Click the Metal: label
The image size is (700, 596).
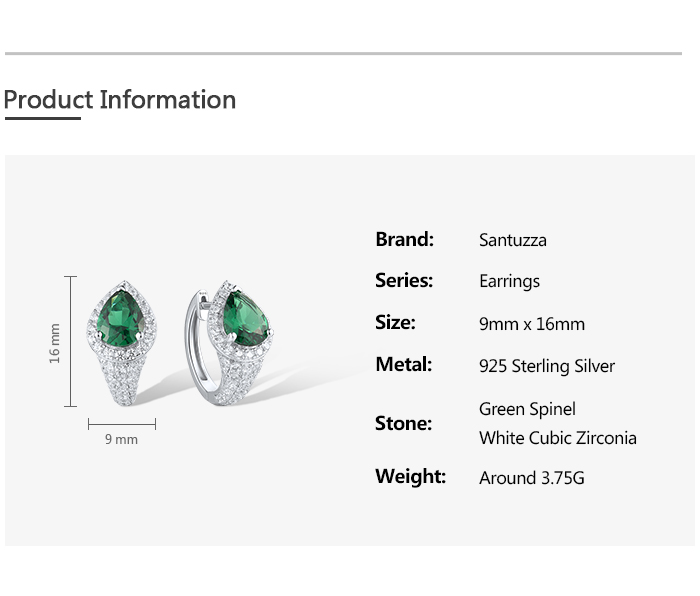click(403, 365)
